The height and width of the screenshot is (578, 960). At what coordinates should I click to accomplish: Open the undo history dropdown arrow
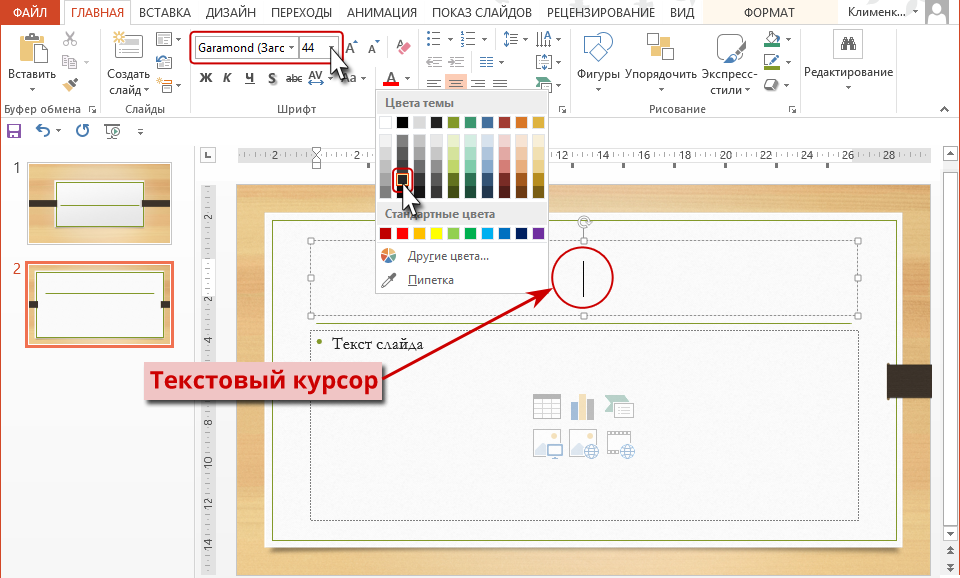tap(58, 131)
